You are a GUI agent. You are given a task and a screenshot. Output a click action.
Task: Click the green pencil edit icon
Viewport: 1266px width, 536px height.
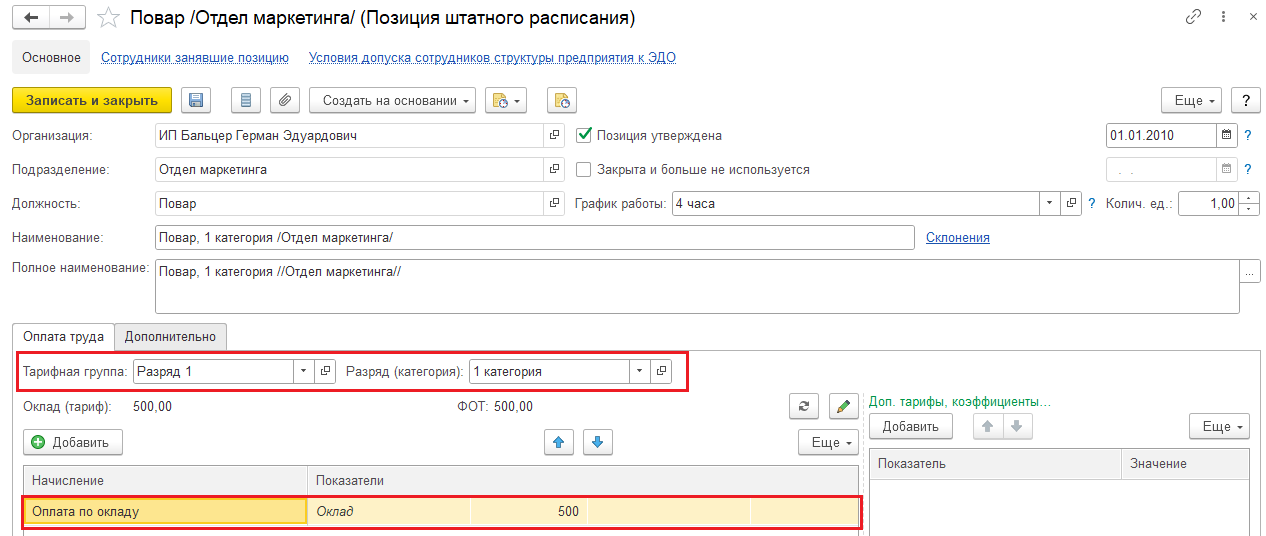(844, 406)
